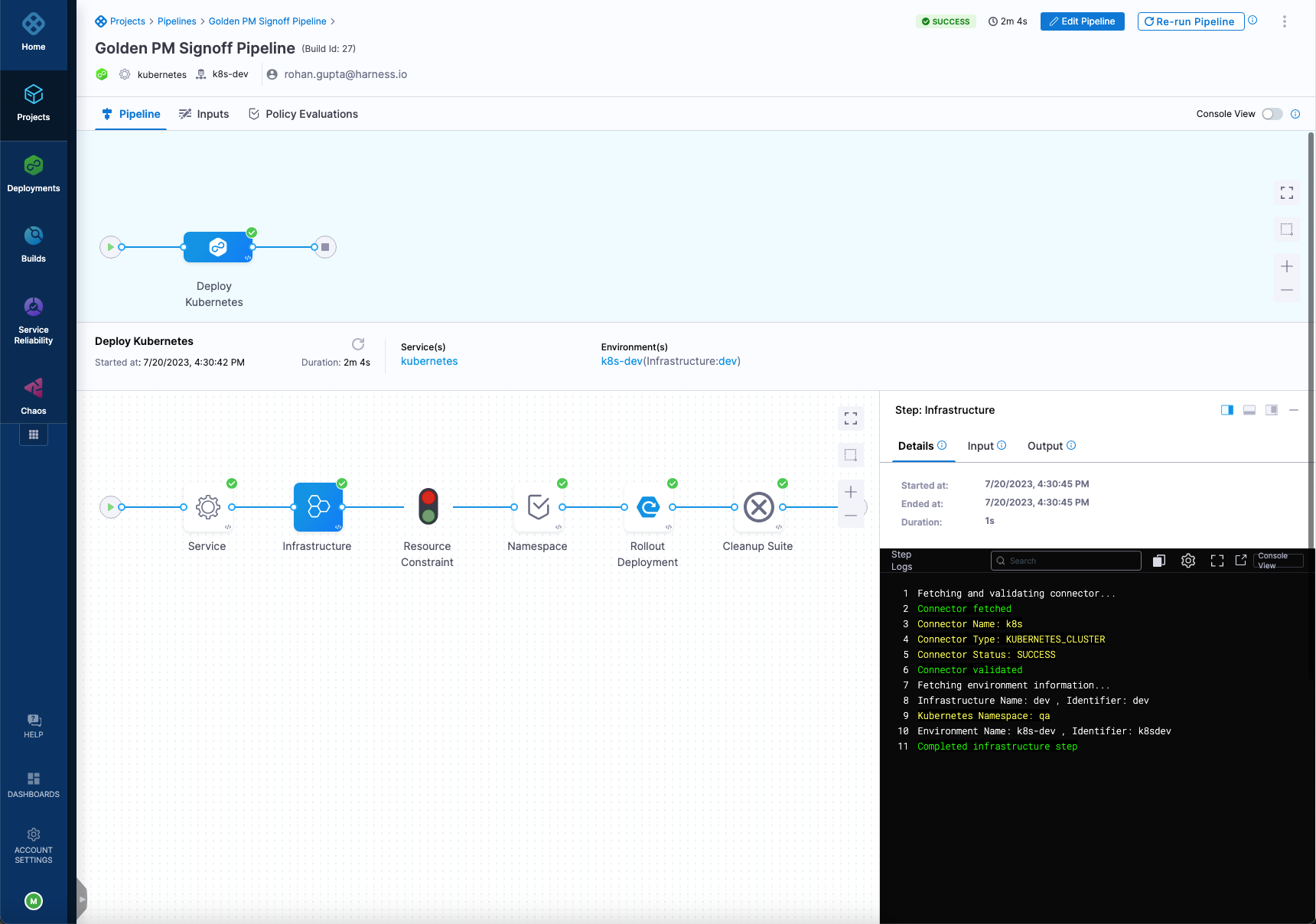Open the Cleanup Suite step node
Image resolution: width=1316 pixels, height=924 pixels.
(758, 507)
